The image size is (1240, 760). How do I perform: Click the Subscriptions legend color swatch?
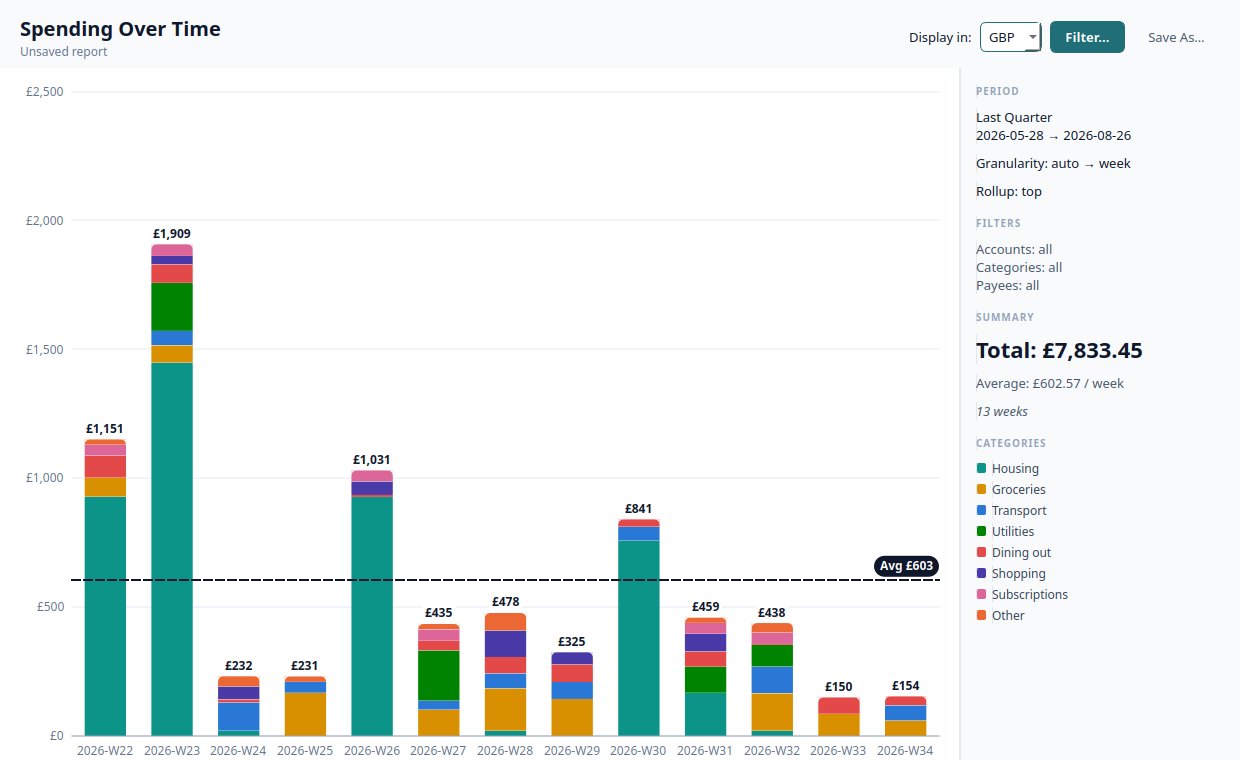(981, 594)
